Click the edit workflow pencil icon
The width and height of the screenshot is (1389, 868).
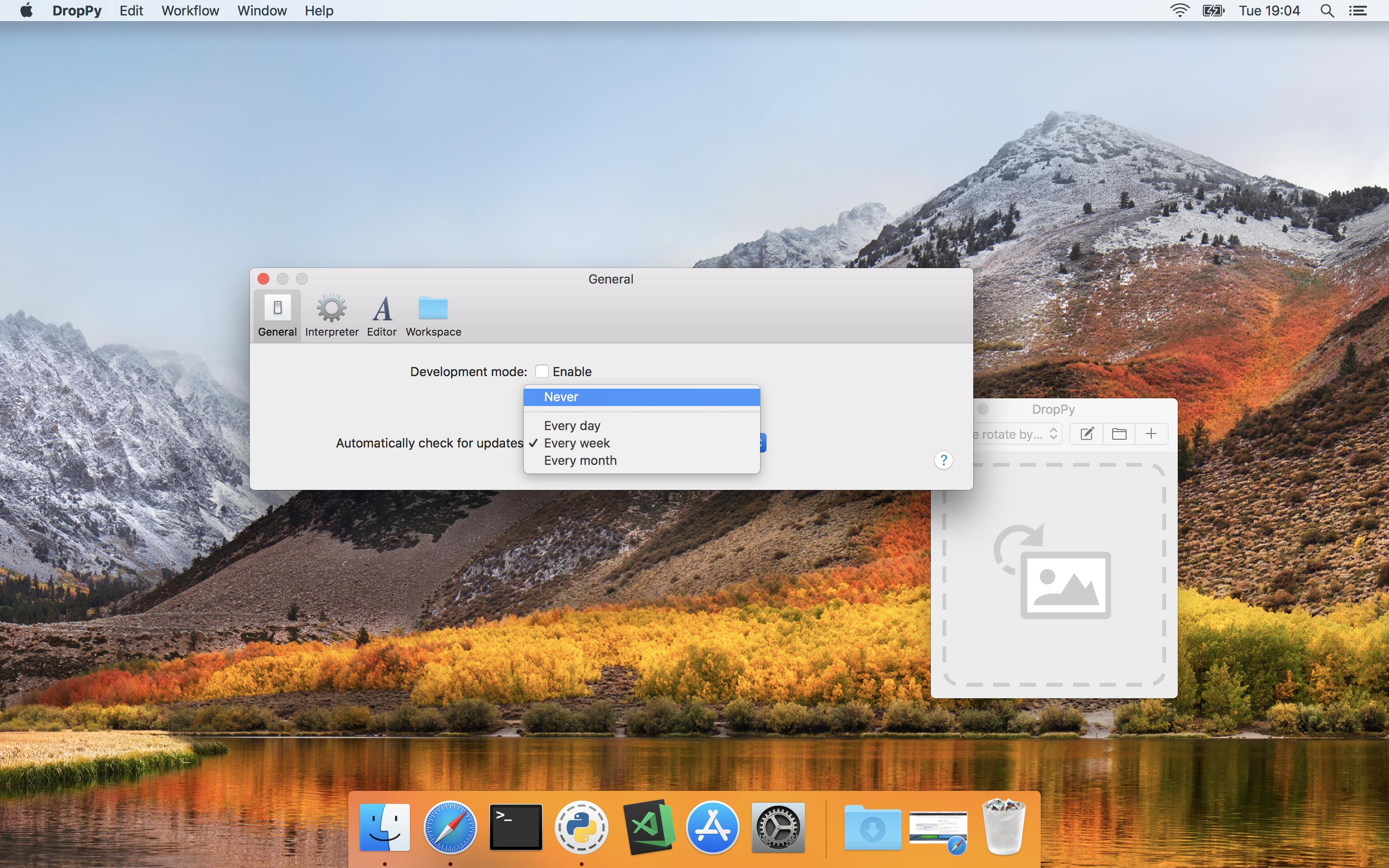tap(1087, 434)
